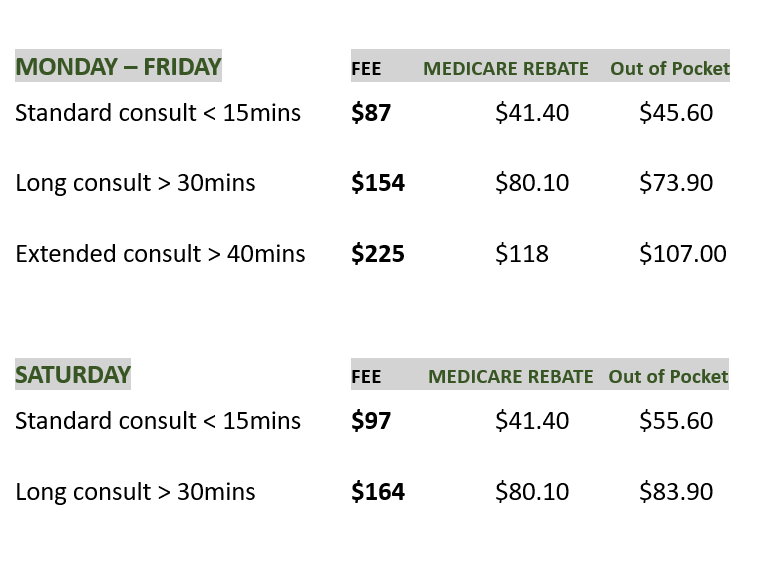Click the MONDAY – FRIDAY heading
This screenshot has height=583, width=763.
pos(118,67)
